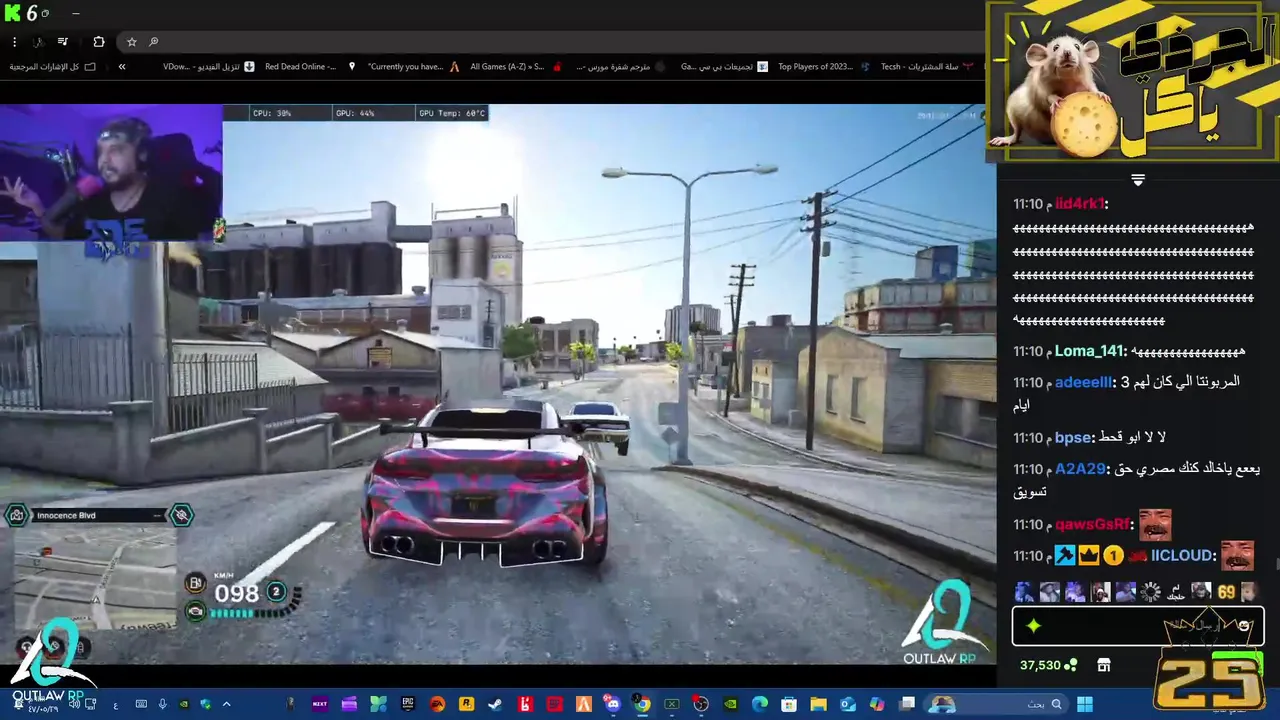Click the streamer webcam overlay
1280x720 pixels.
(x=111, y=172)
